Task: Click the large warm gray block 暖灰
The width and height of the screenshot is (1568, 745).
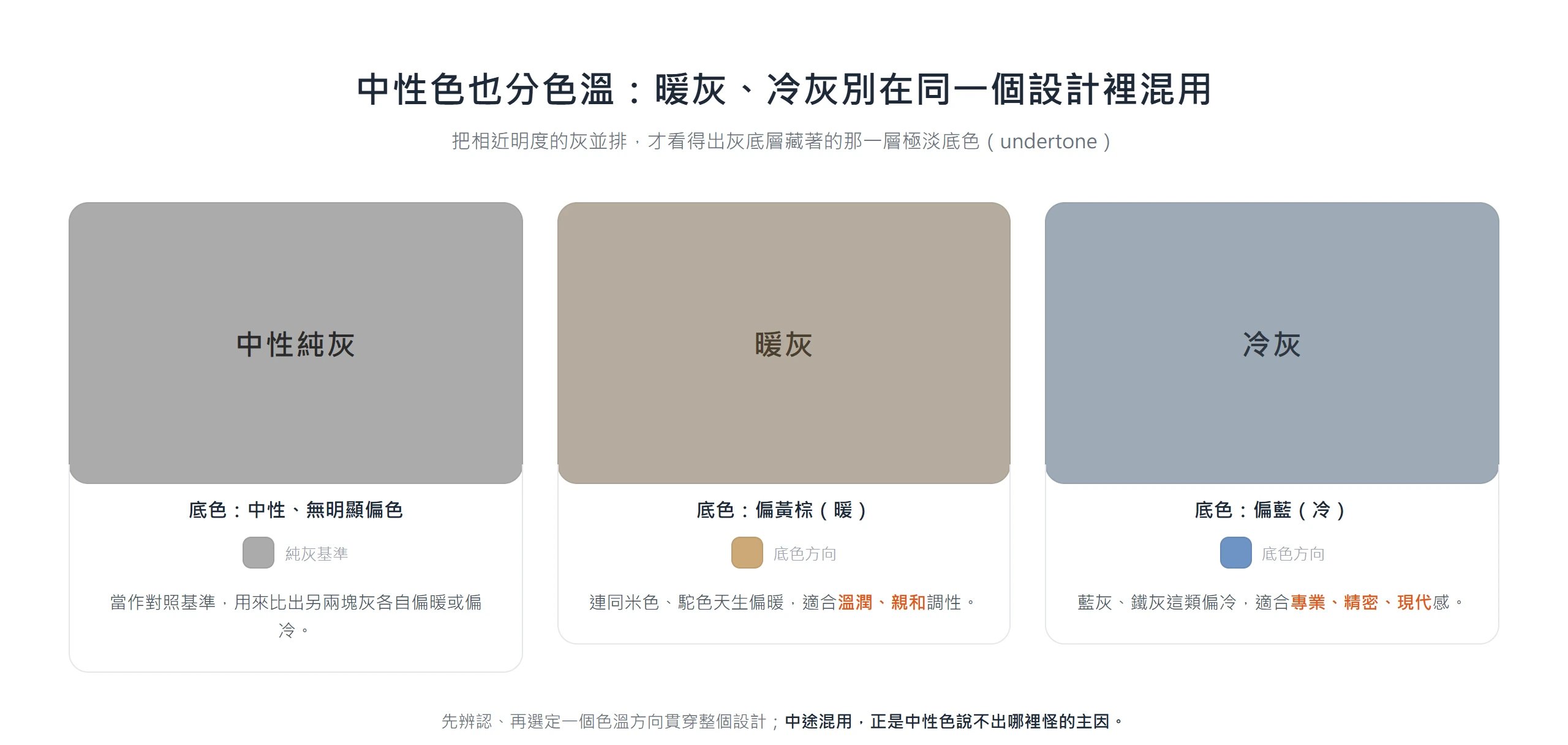Action: click(x=784, y=343)
